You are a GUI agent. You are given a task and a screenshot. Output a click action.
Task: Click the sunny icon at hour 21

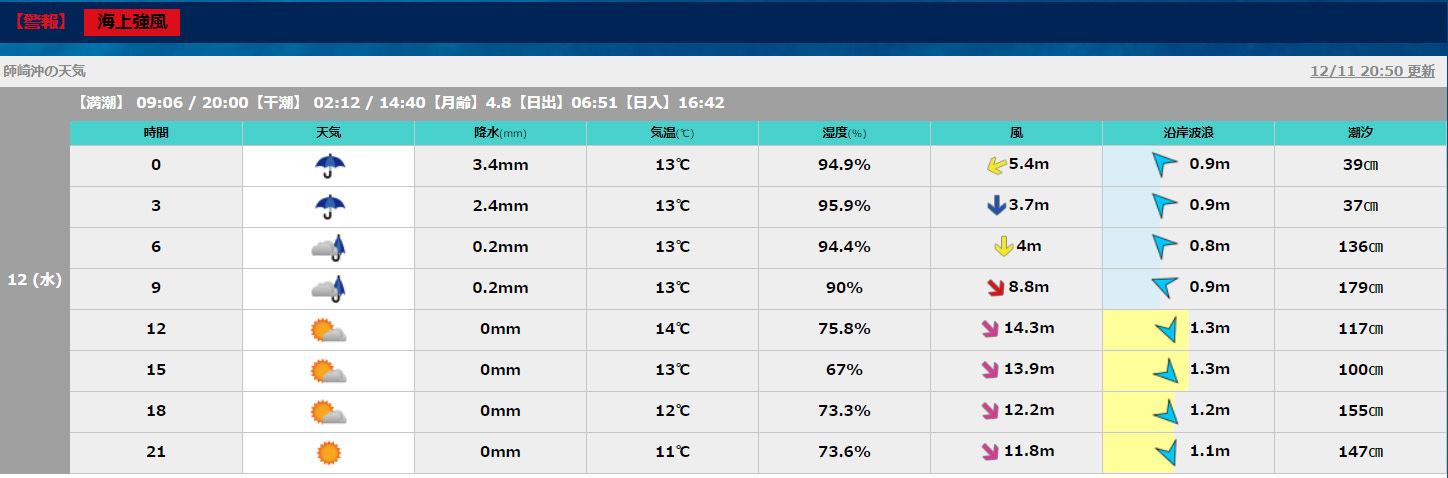329,453
